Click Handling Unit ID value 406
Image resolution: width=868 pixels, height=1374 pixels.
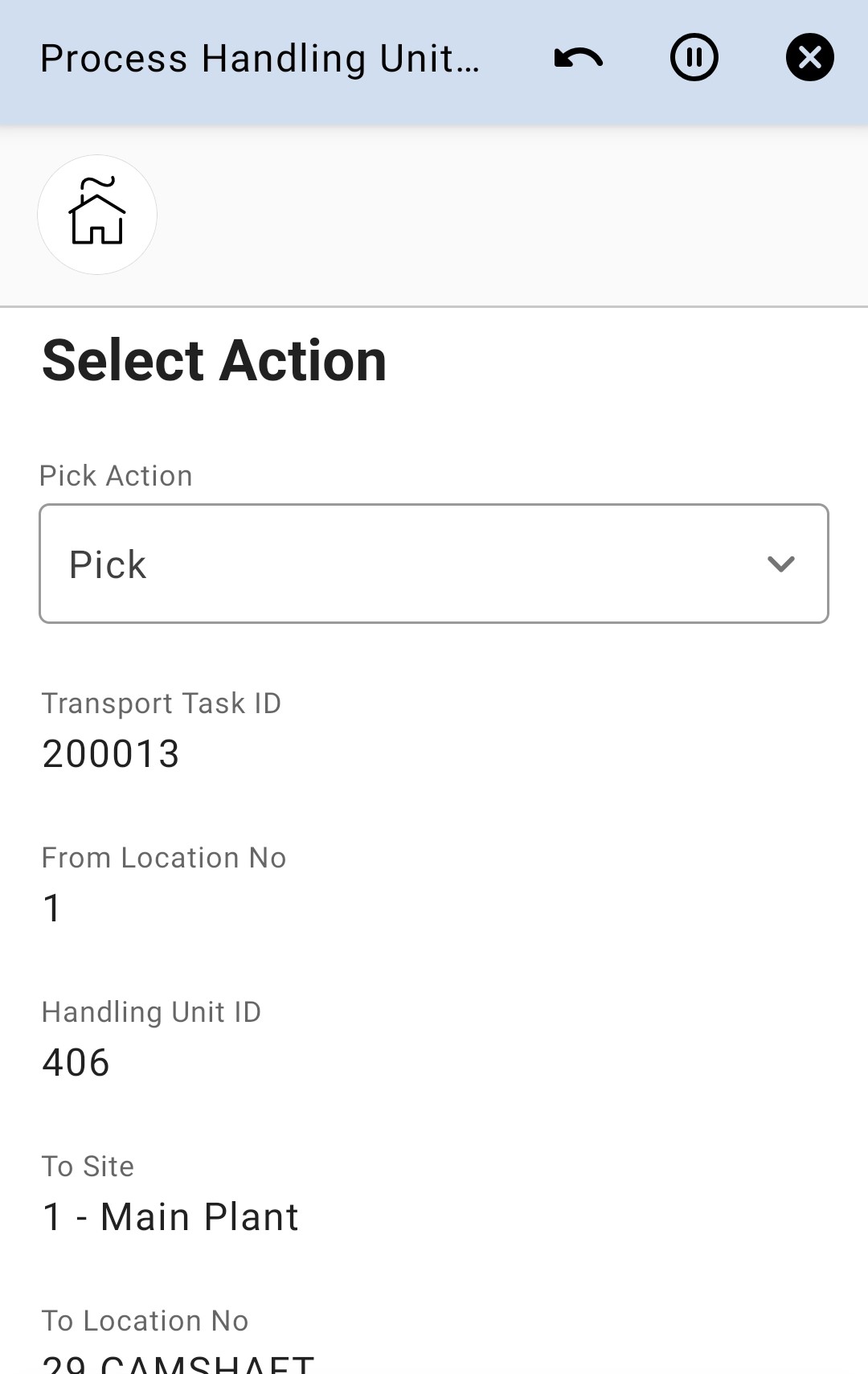tap(76, 1063)
